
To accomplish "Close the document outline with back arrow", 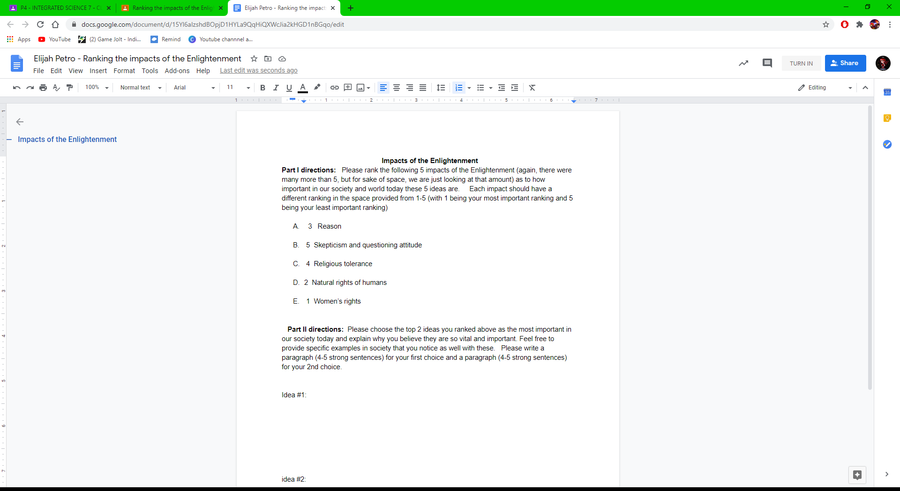I will click(x=20, y=122).
